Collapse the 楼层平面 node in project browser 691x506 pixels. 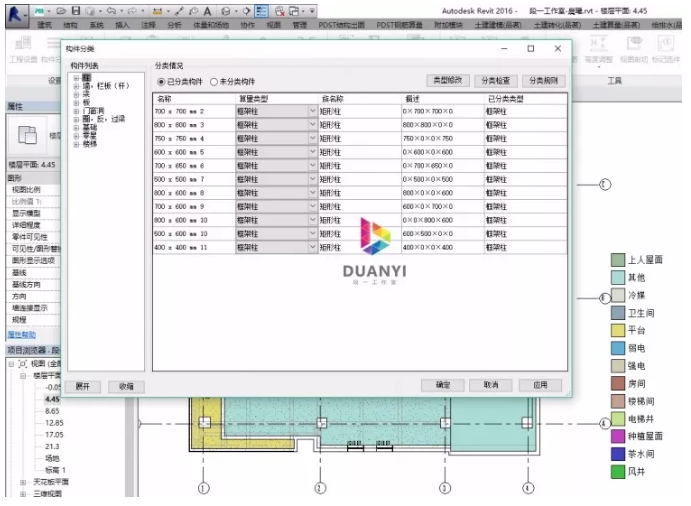23,376
